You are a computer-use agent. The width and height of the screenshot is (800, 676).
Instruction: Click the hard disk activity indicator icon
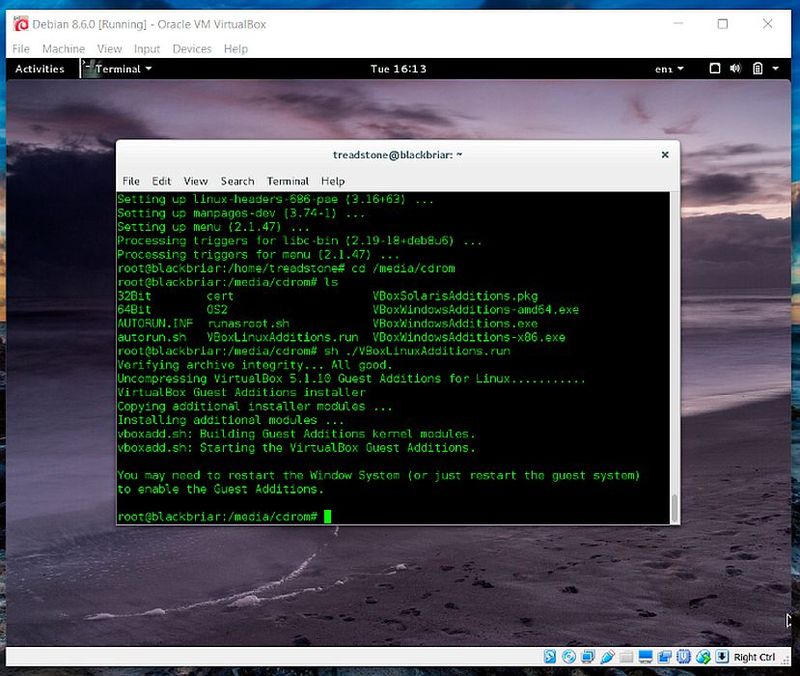click(x=549, y=657)
